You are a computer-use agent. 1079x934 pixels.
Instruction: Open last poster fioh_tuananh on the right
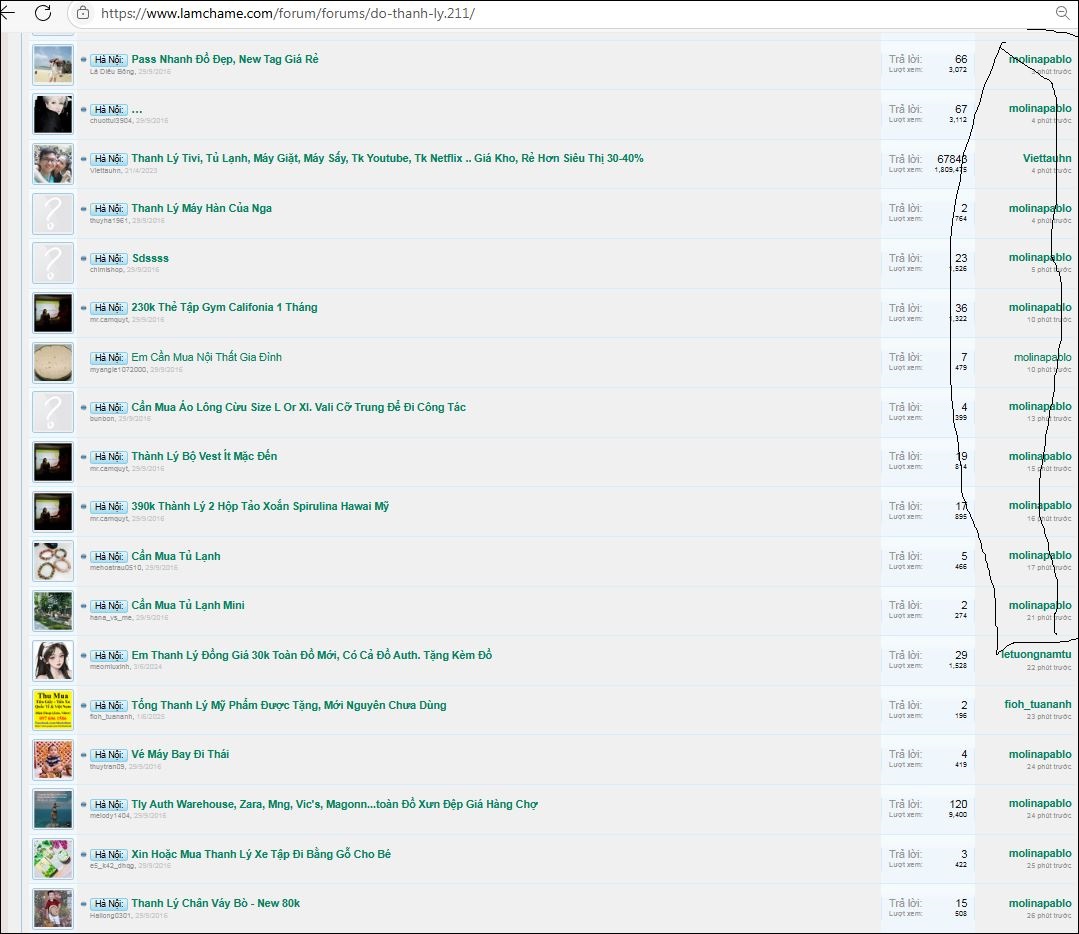pyautogui.click(x=1037, y=704)
